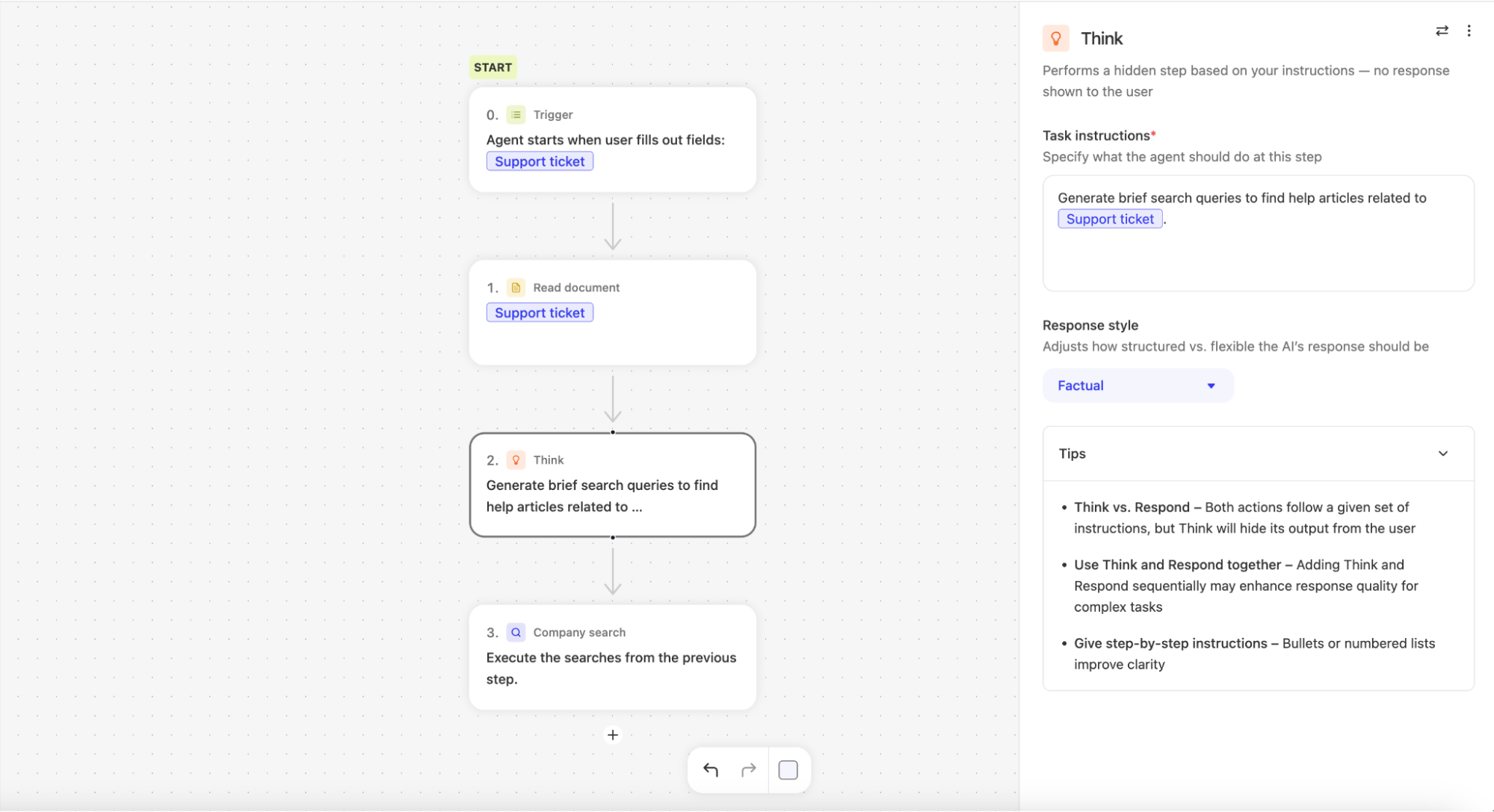Click Support ticket tag in Read document step
1494x812 pixels.
coord(540,313)
